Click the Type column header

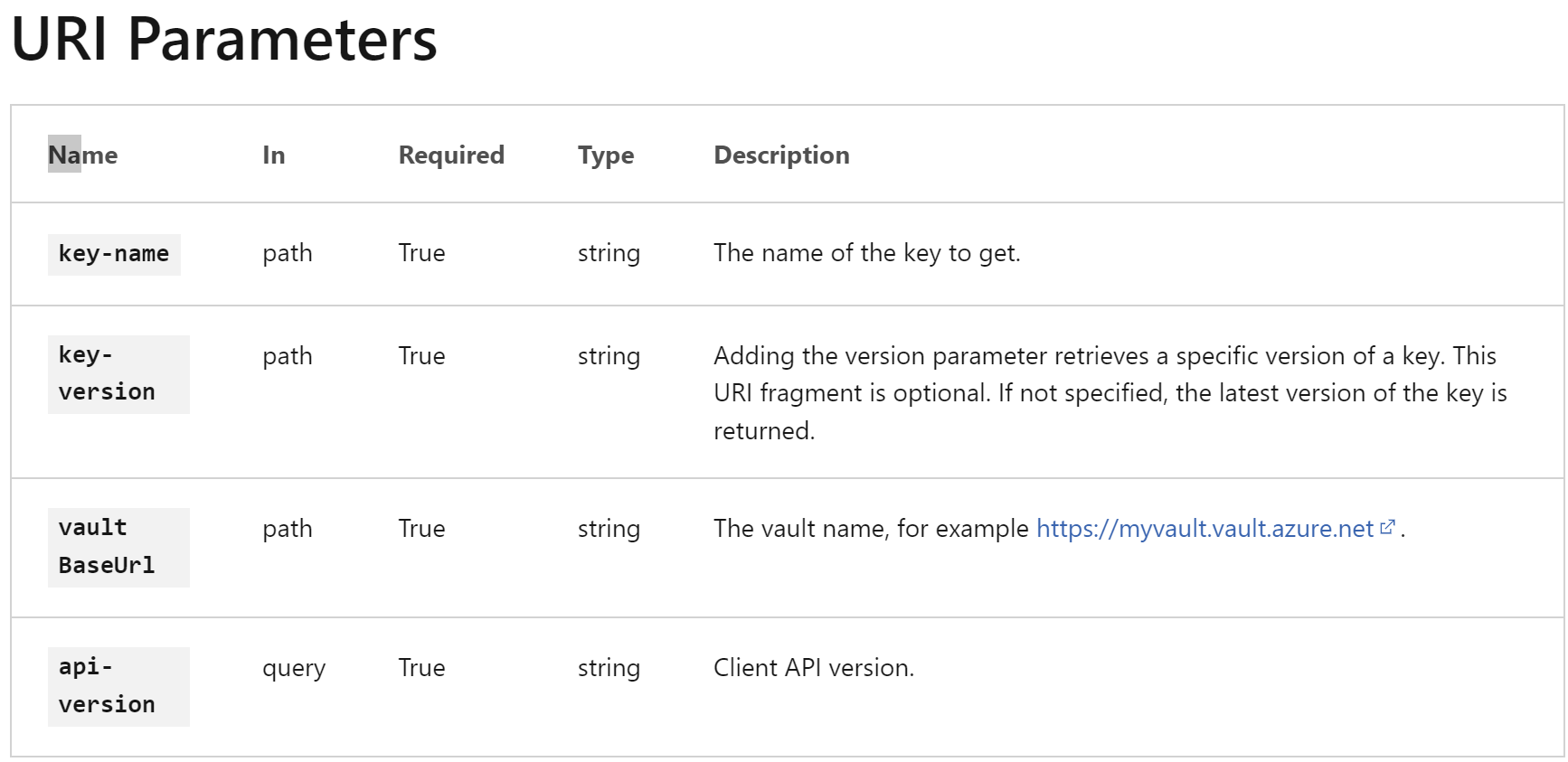click(606, 155)
